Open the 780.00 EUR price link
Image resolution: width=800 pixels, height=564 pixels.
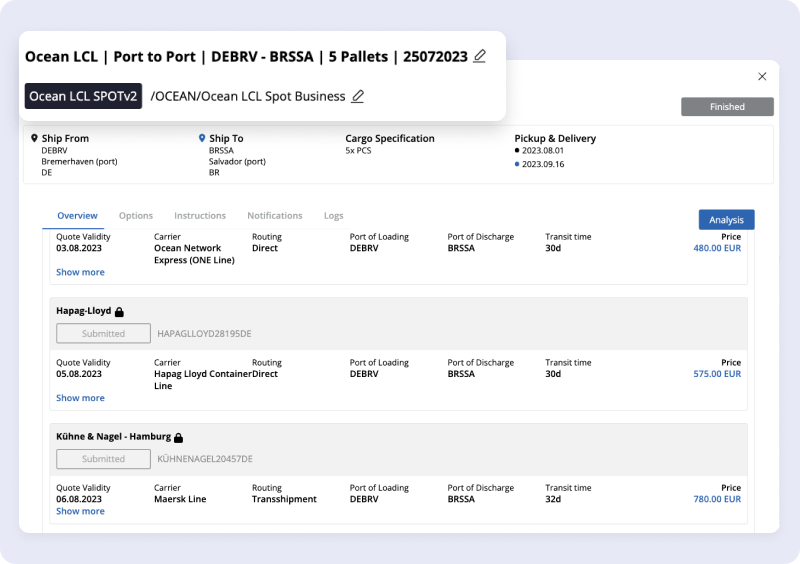pyautogui.click(x=717, y=499)
